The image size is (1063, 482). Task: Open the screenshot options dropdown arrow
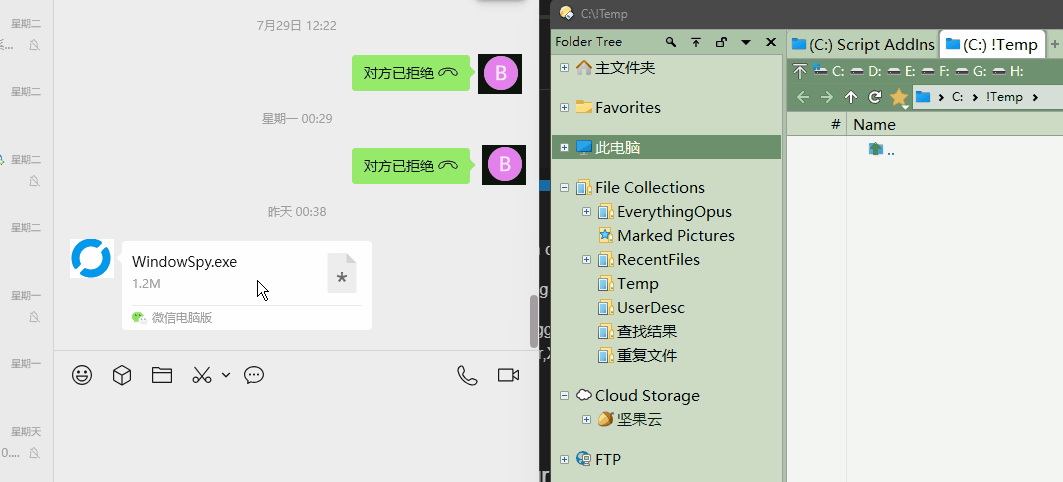click(226, 375)
